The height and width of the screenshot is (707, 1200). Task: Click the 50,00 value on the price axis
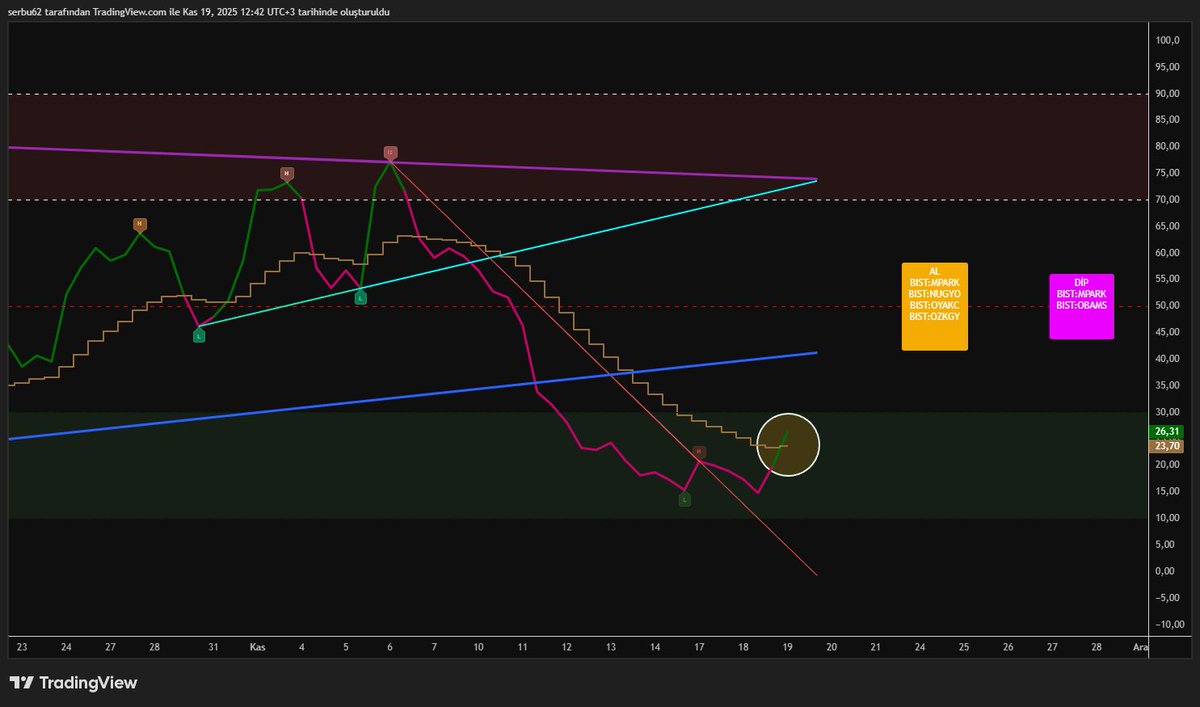[1167, 305]
